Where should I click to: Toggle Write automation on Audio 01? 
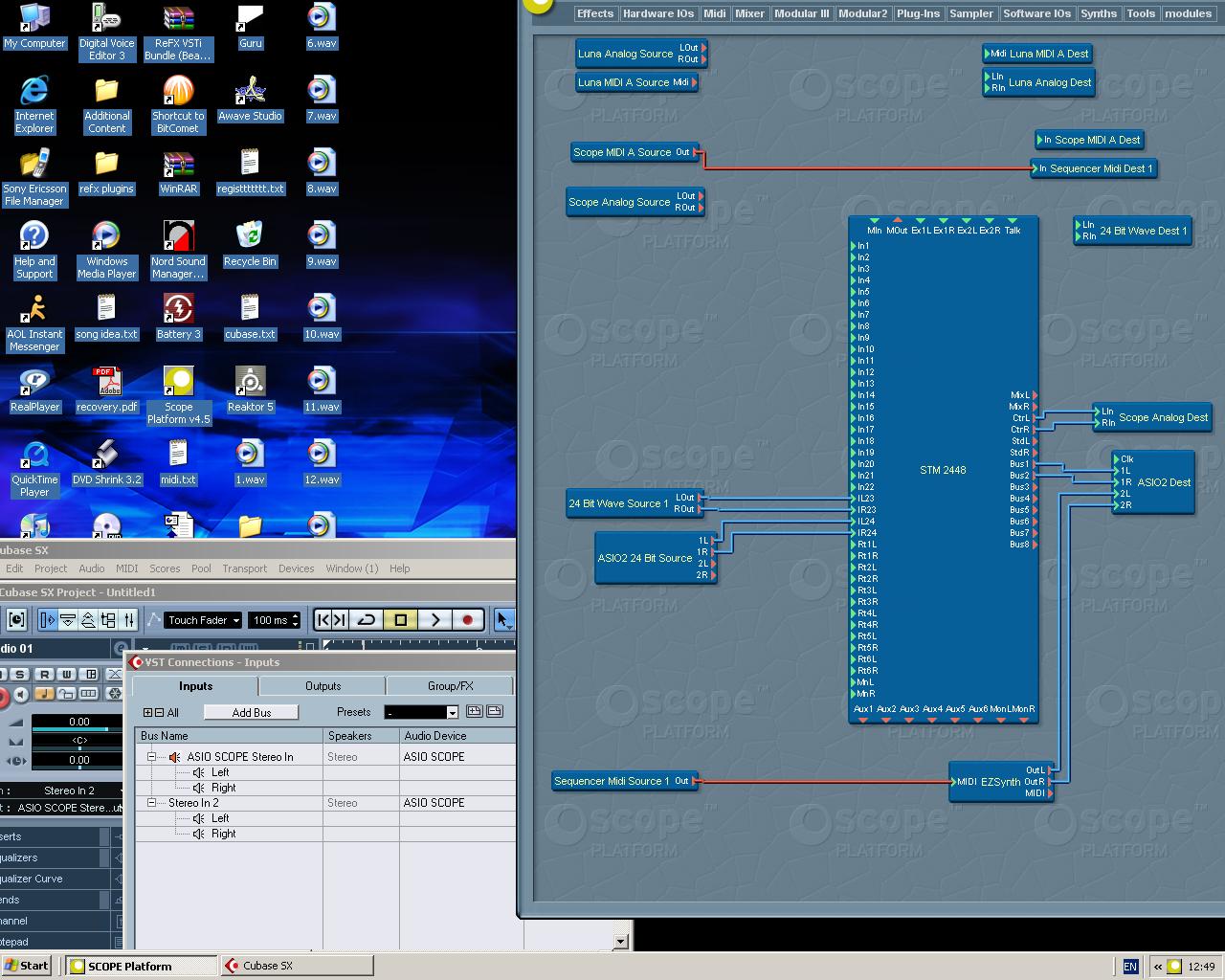point(67,675)
